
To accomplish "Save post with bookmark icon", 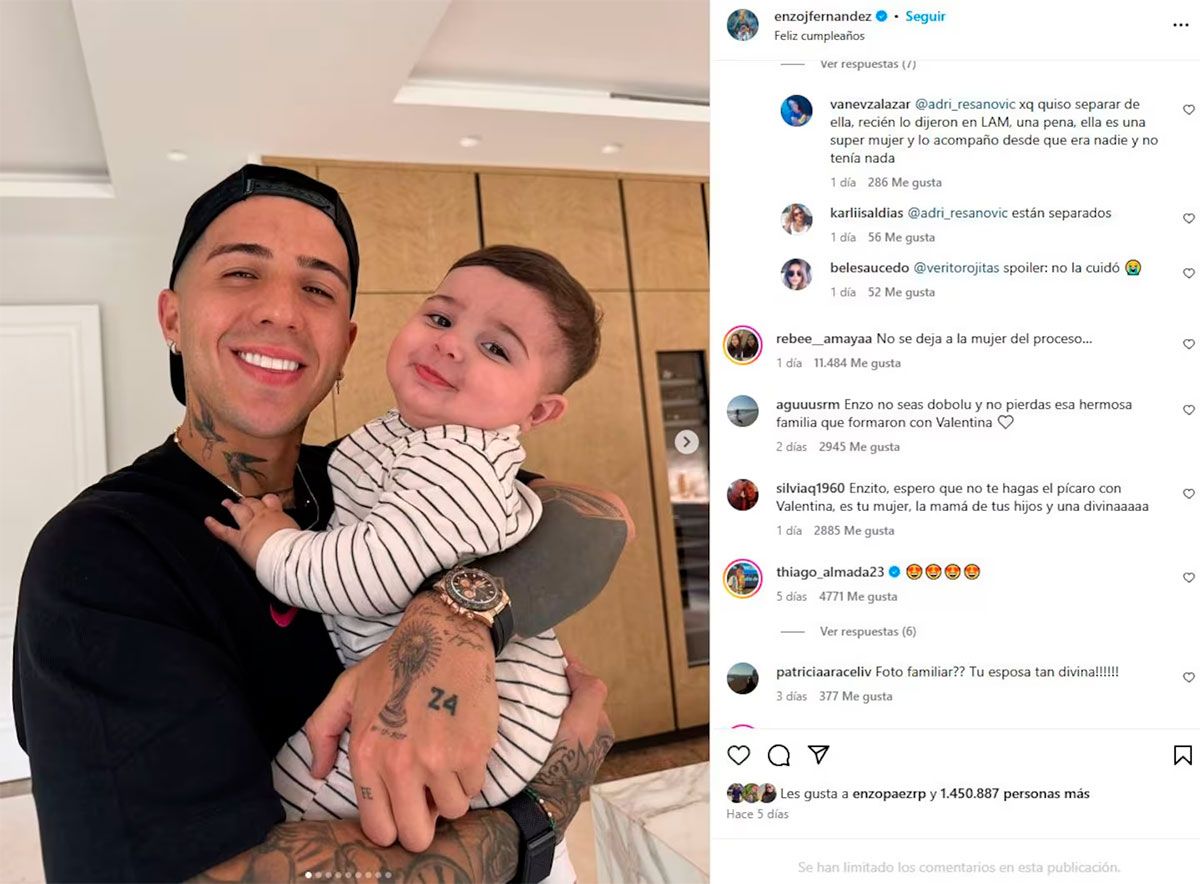I will point(1183,755).
